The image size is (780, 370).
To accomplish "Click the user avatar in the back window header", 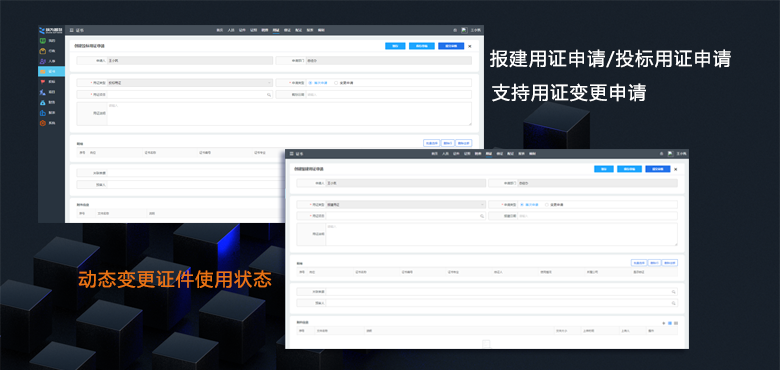I will coord(464,30).
